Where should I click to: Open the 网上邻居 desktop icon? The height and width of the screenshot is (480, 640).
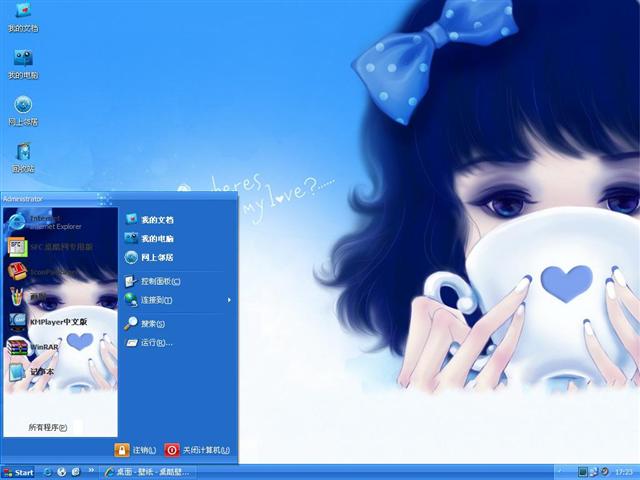point(23,111)
